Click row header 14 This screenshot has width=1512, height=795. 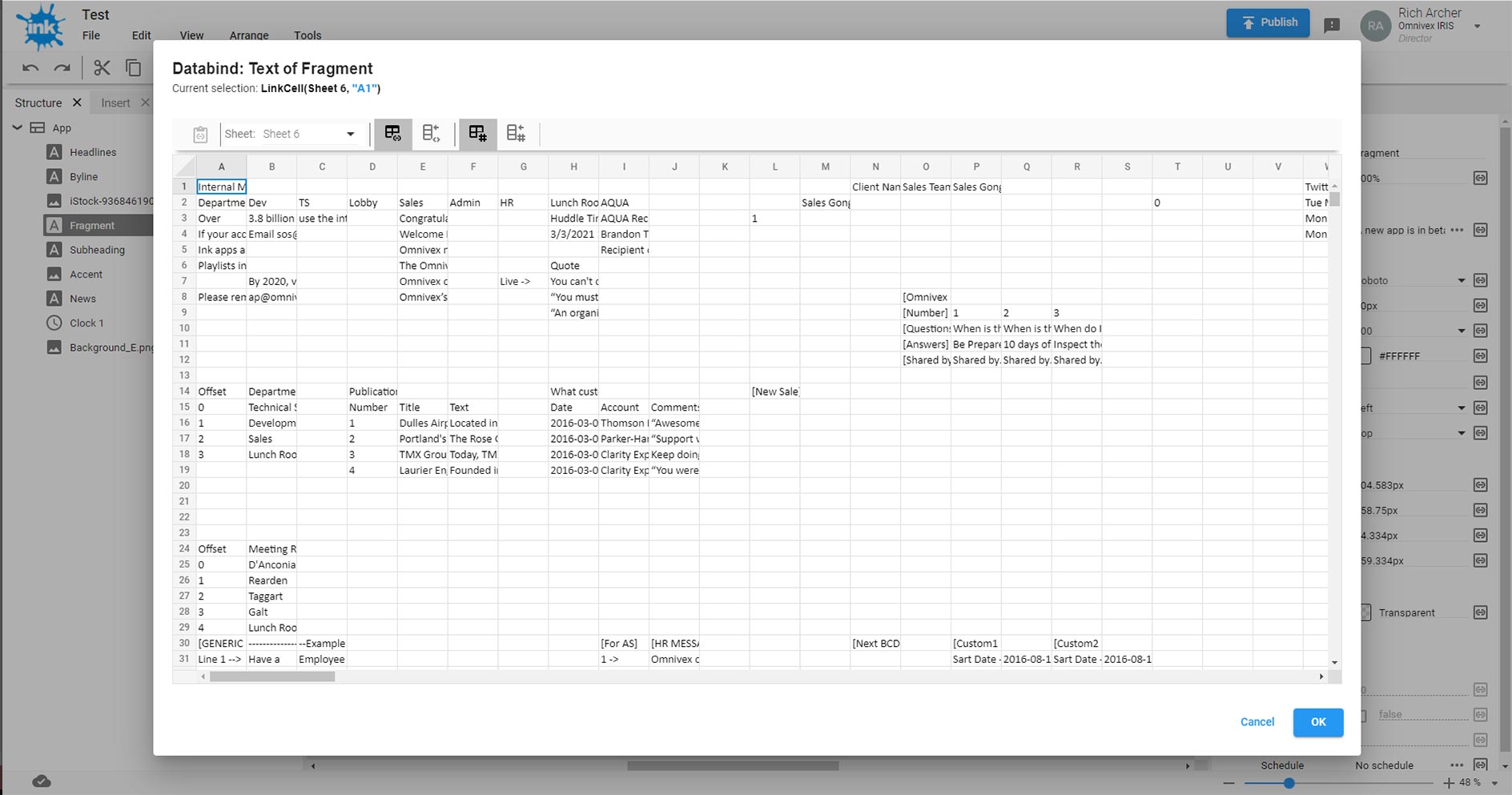pyautogui.click(x=184, y=391)
